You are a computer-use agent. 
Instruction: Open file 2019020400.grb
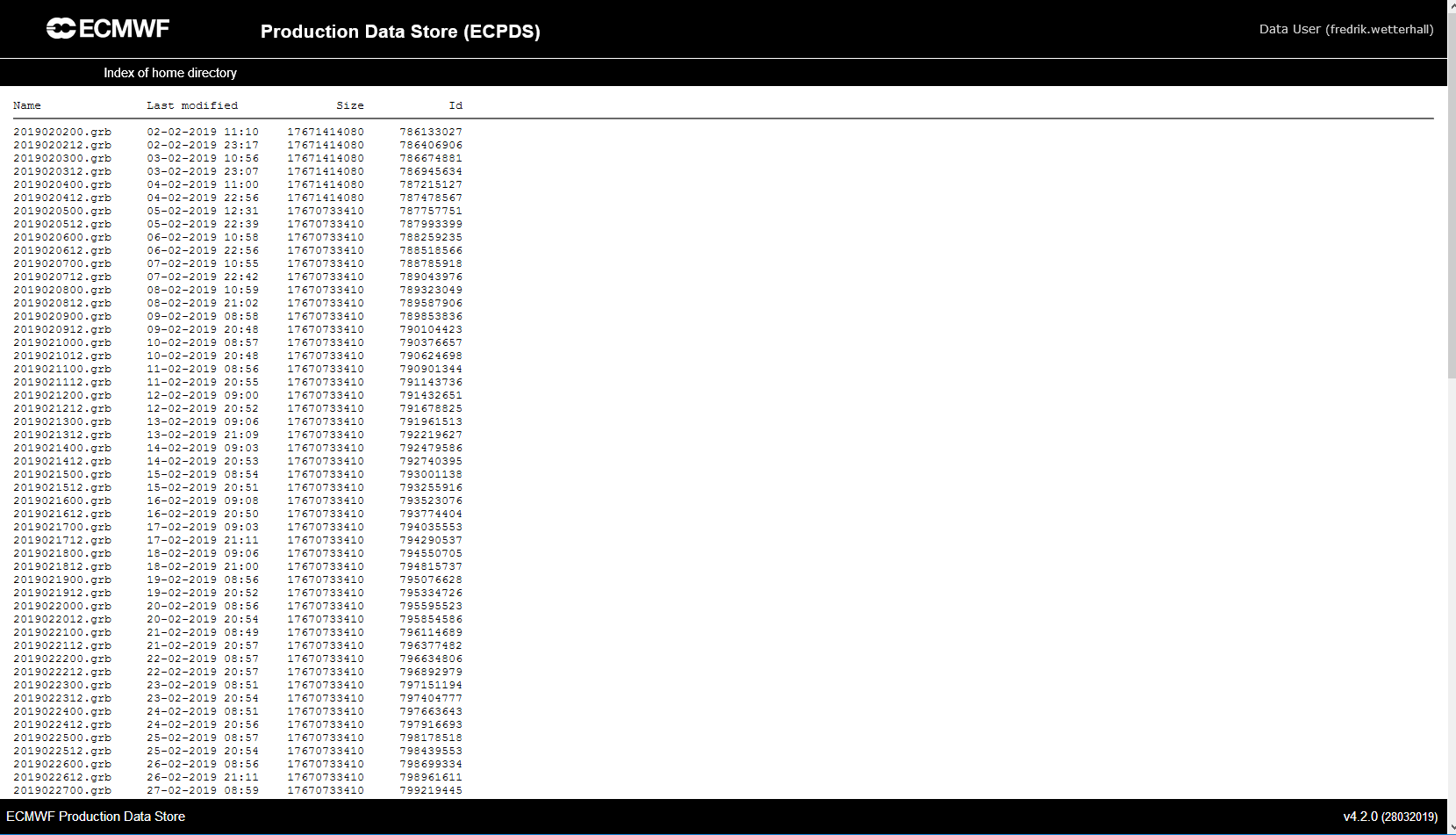click(62, 184)
